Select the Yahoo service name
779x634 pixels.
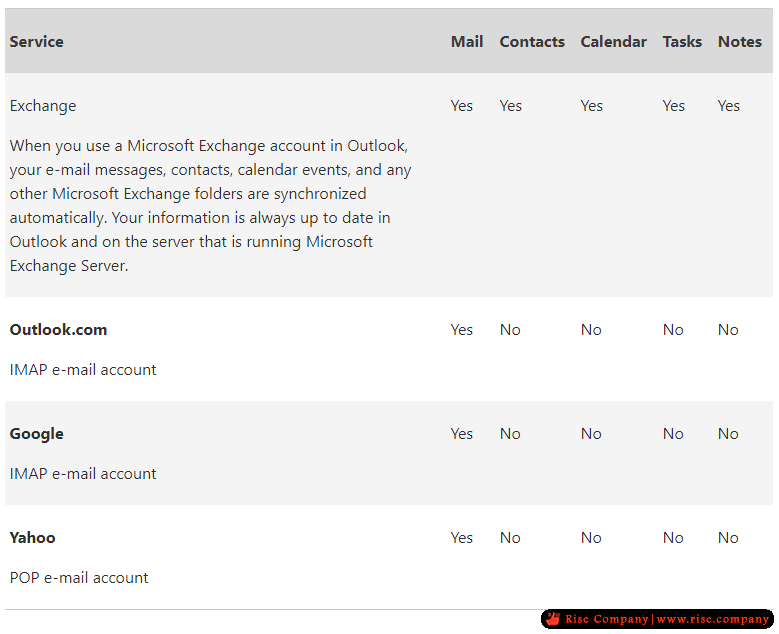pos(32,538)
